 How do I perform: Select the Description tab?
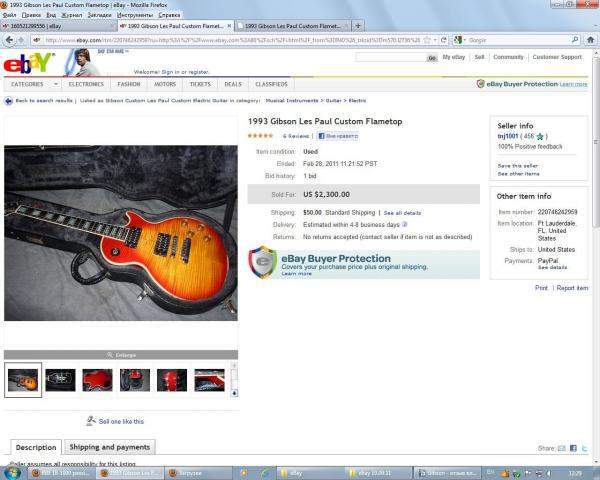point(36,447)
